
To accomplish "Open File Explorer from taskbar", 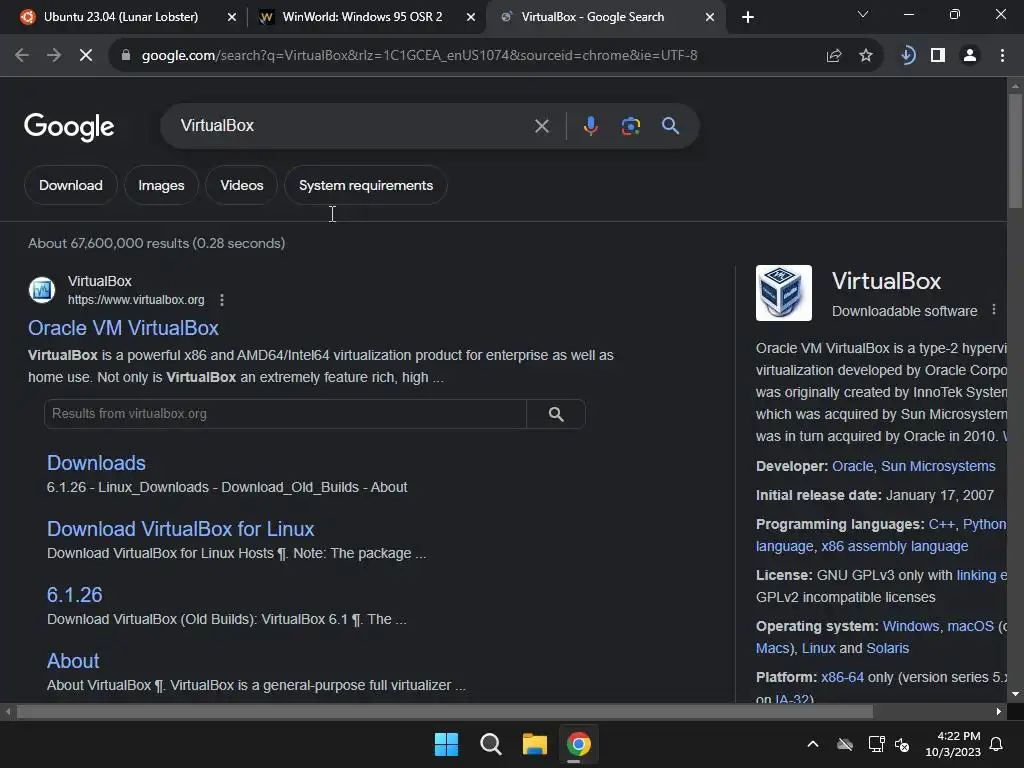I will (x=535, y=744).
